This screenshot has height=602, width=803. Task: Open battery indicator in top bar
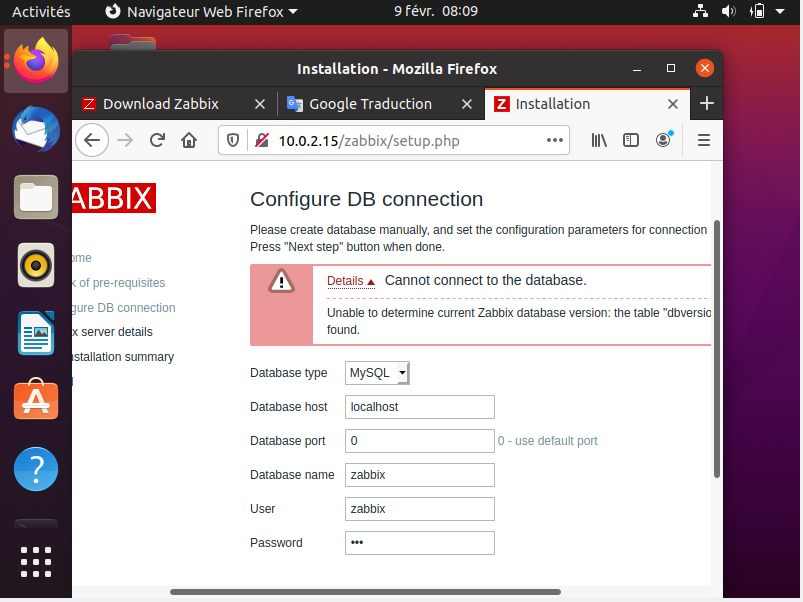click(x=757, y=11)
